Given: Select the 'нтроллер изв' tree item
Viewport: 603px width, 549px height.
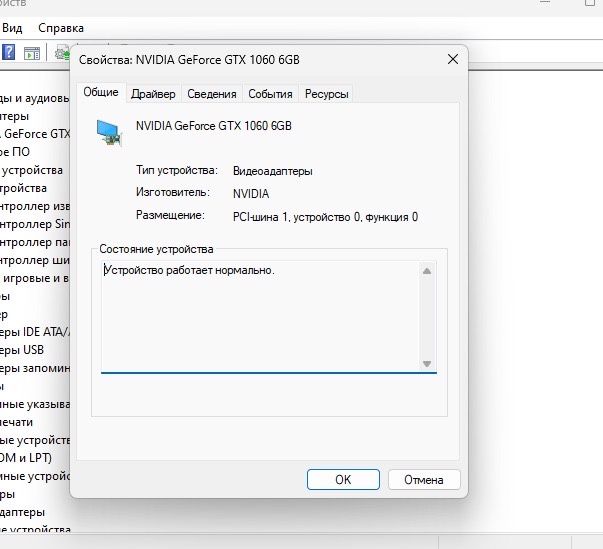Looking at the screenshot, I should coord(35,206).
